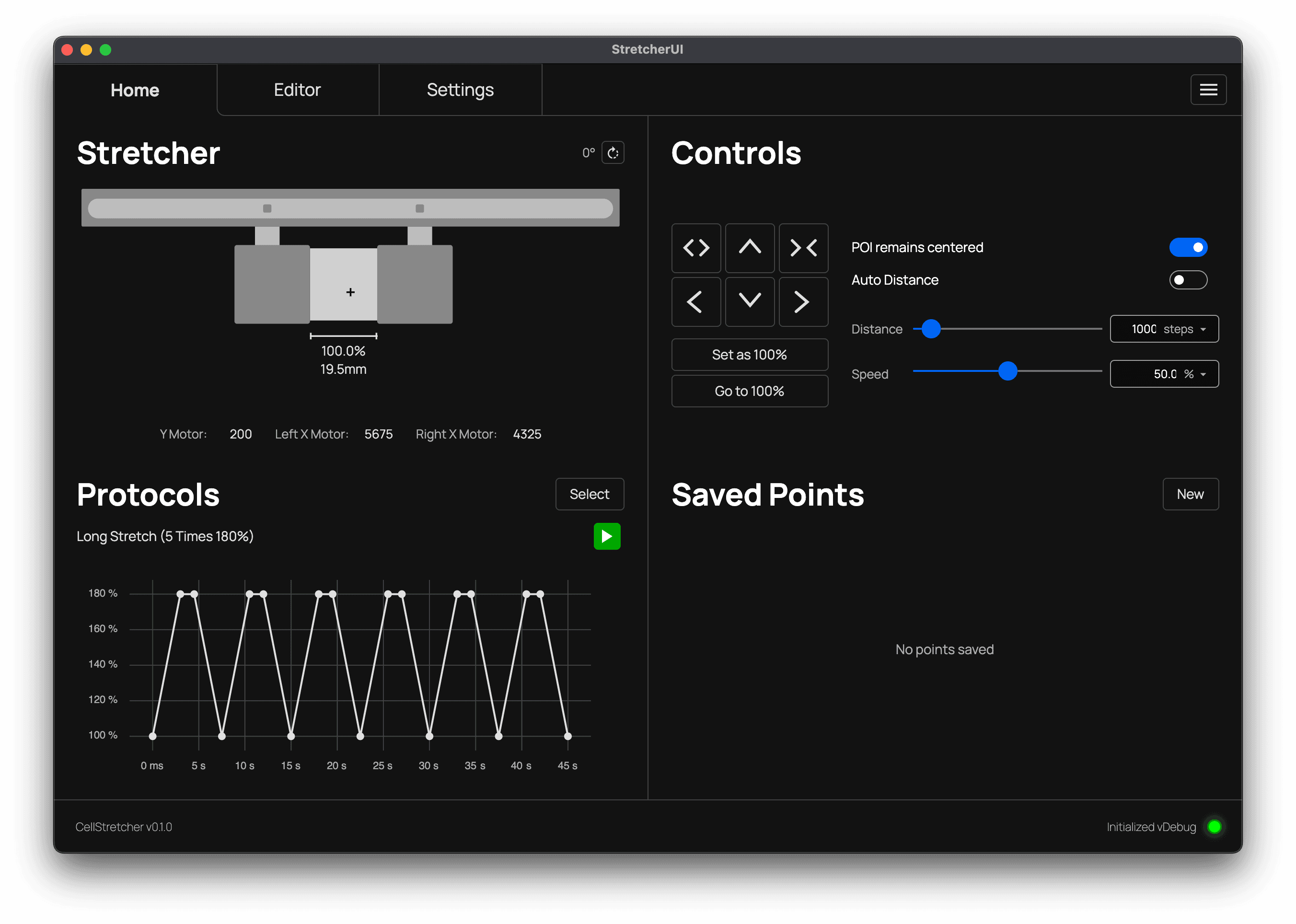The image size is (1296, 924).
Task: Click the light gray sample area
Action: click(x=343, y=284)
